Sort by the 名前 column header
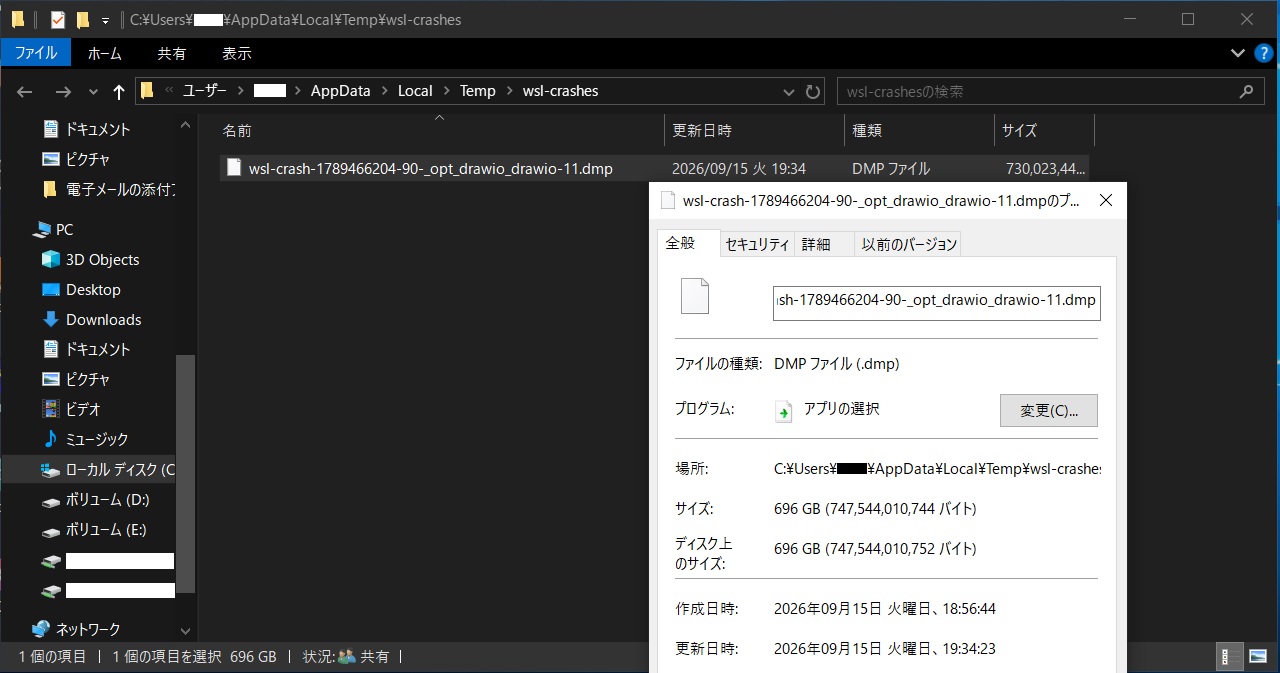Viewport: 1280px width, 673px height. tap(440, 130)
